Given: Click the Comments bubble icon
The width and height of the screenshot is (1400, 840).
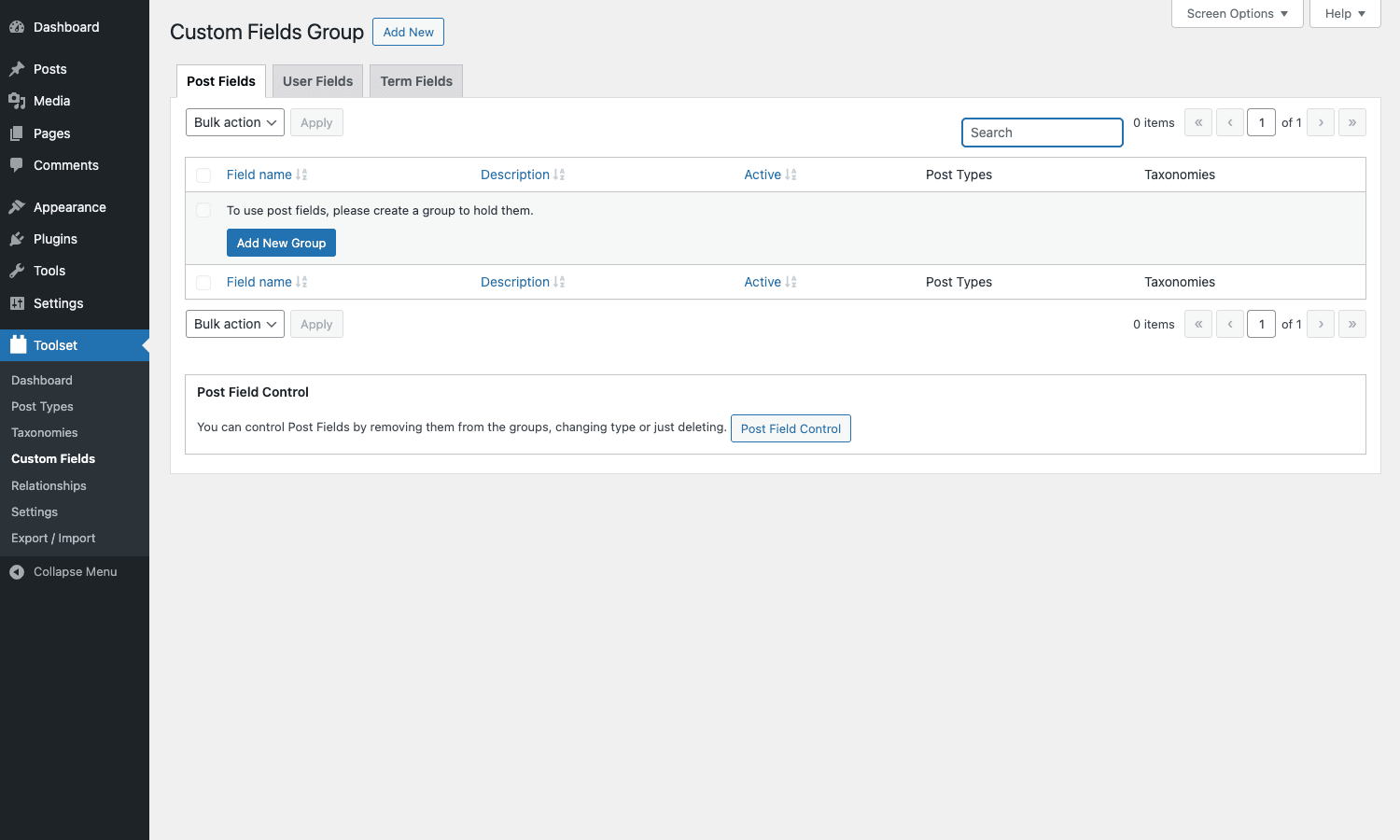Looking at the screenshot, I should click(17, 165).
